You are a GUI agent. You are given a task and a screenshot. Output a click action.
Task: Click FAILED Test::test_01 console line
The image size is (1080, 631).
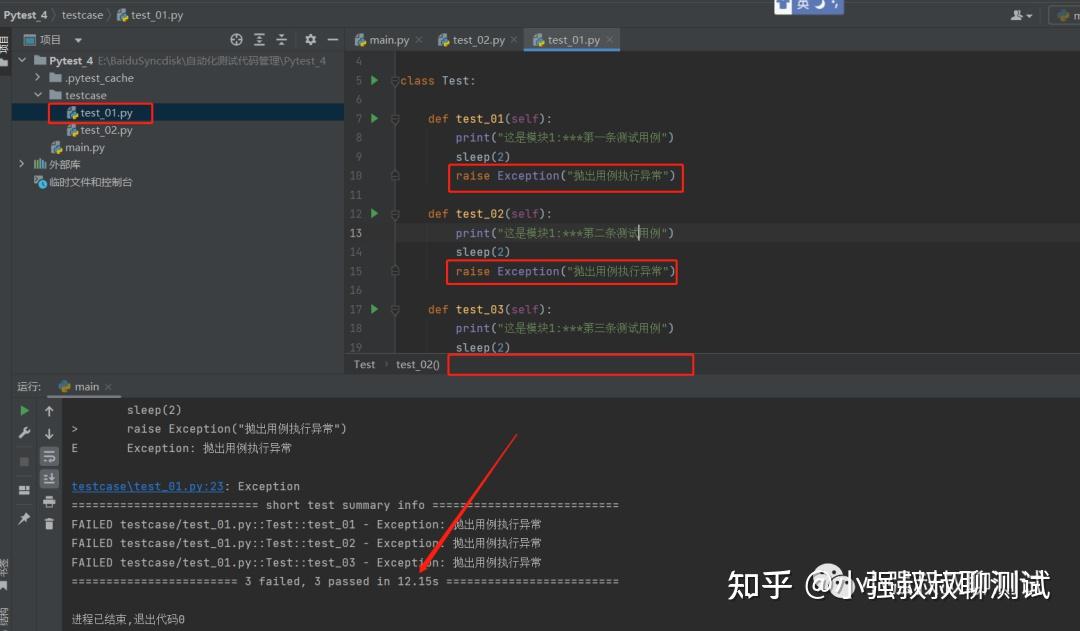(307, 524)
